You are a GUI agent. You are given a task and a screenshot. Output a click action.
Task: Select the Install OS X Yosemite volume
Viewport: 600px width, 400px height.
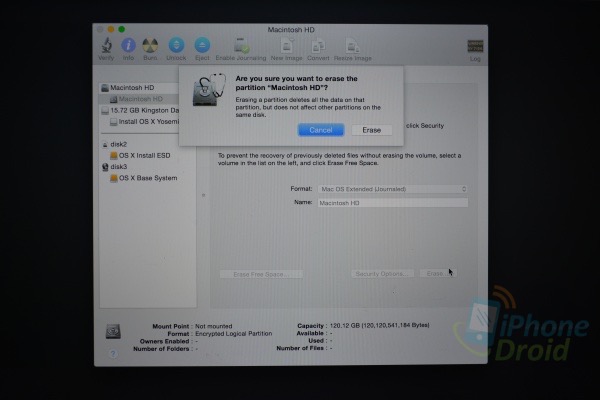(x=144, y=122)
